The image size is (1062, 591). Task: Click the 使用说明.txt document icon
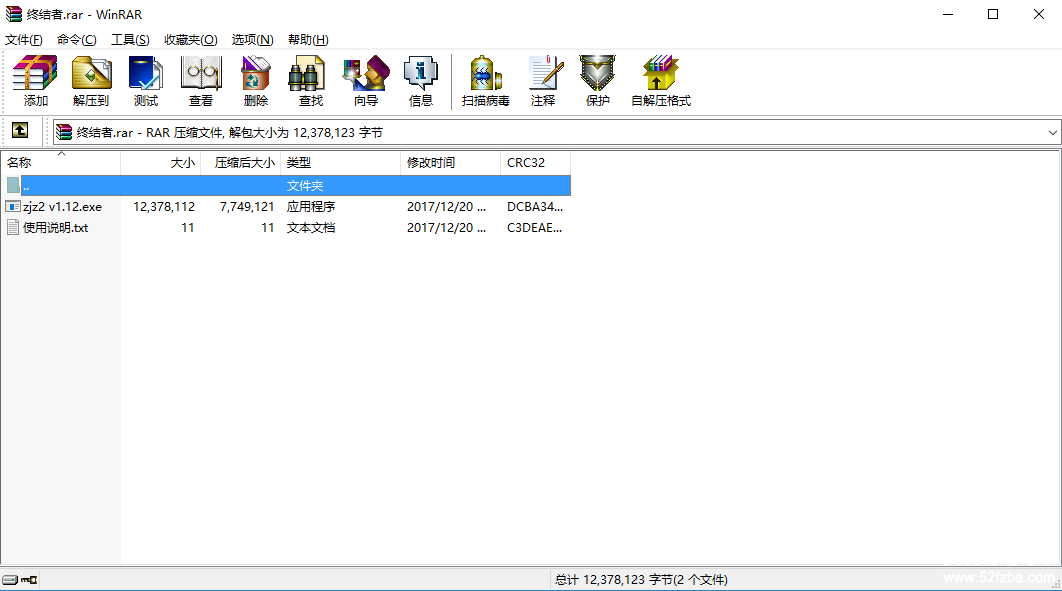13,227
